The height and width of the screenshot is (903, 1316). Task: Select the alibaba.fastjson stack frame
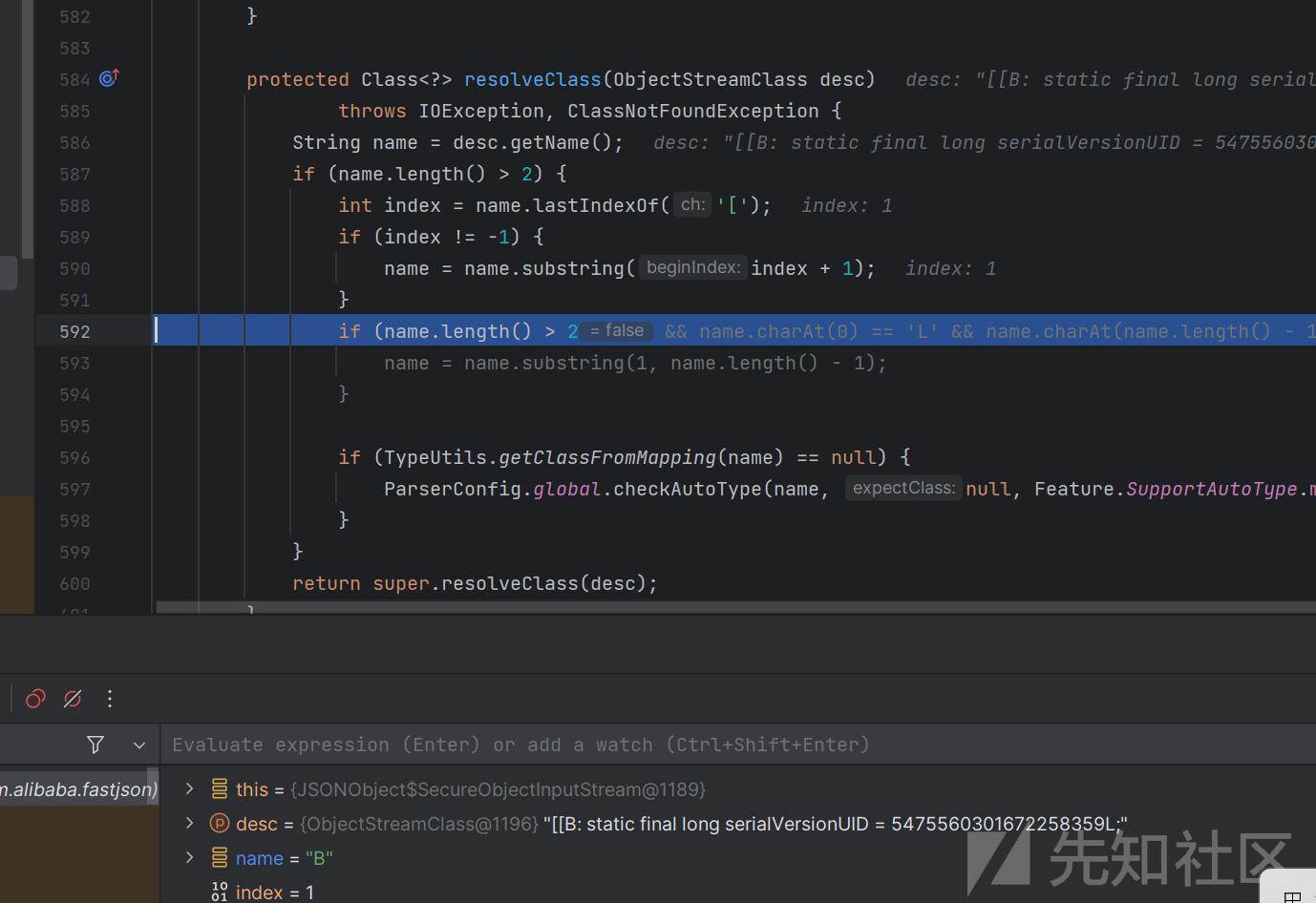coord(78,789)
